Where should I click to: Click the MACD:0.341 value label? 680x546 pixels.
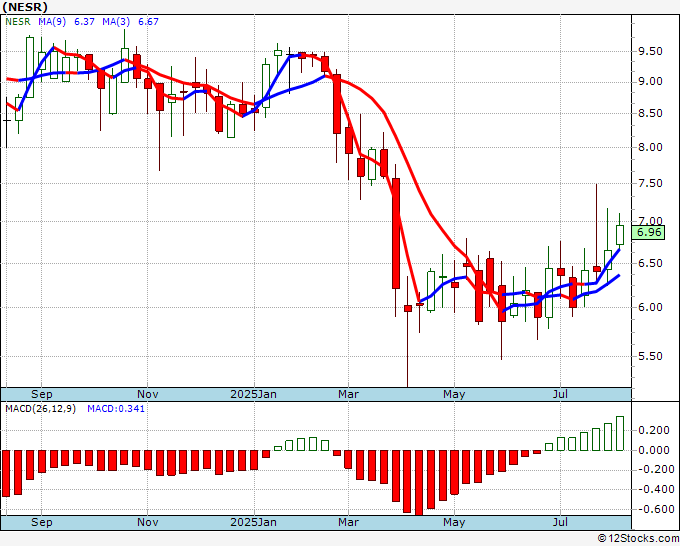pyautogui.click(x=116, y=409)
